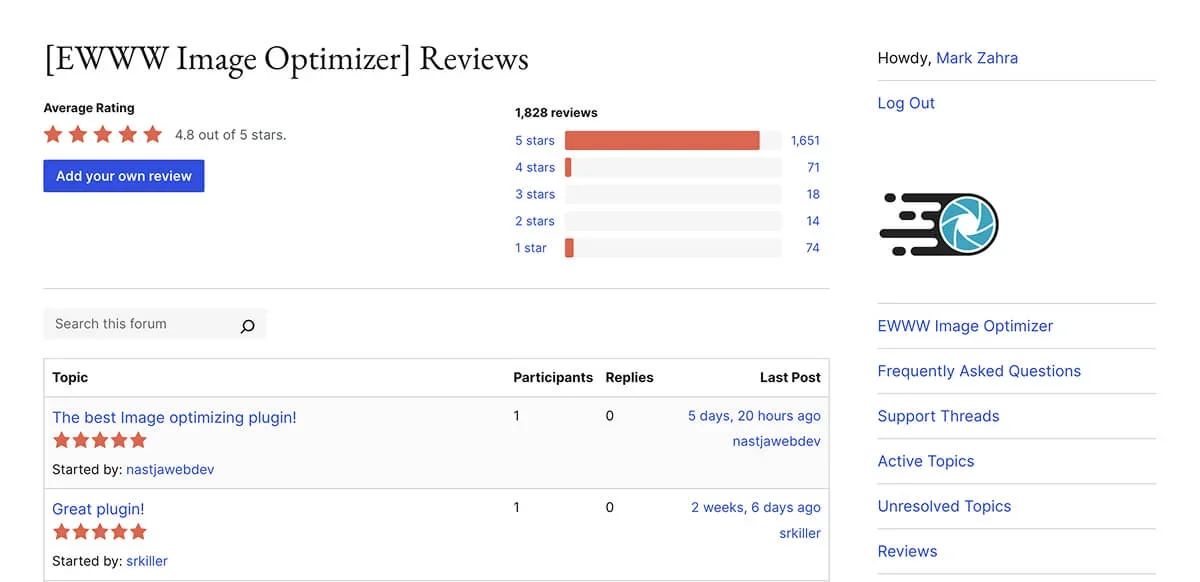
Task: Click the 1 star rating bar
Action: (x=673, y=248)
